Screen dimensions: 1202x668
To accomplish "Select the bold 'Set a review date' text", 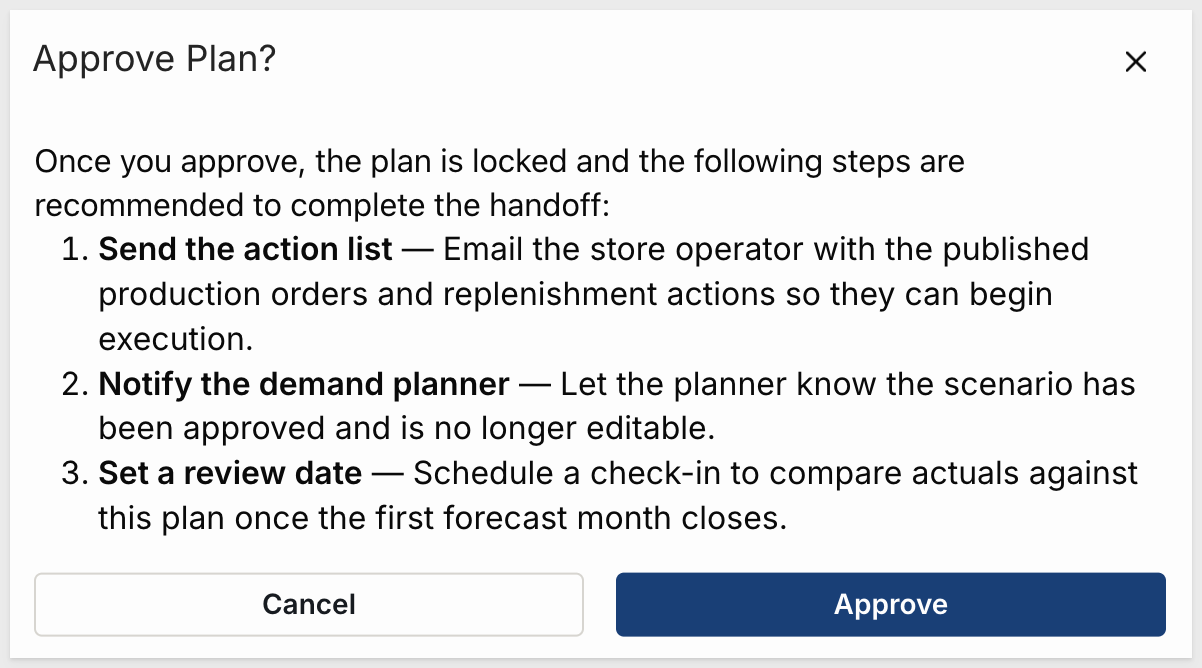I will coord(230,473).
